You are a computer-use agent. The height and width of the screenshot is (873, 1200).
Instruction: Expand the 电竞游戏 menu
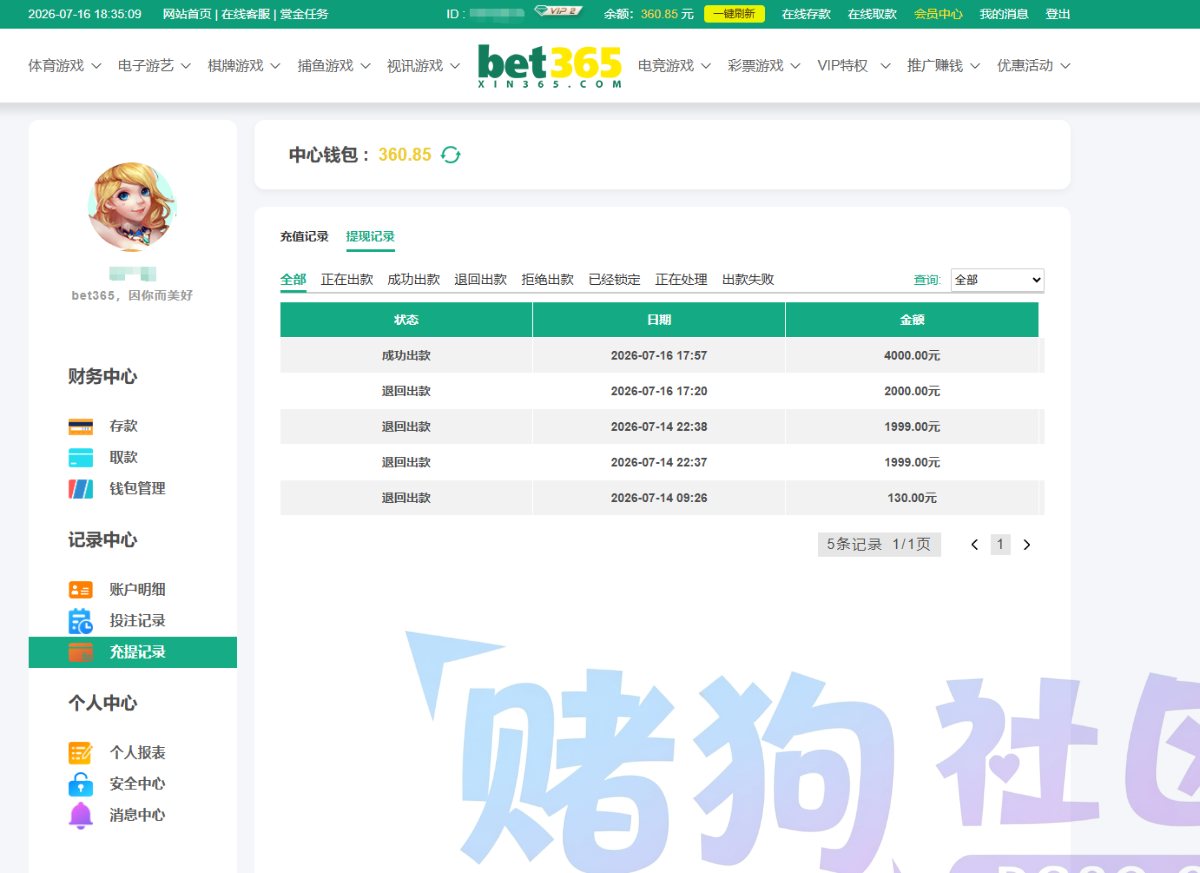(675, 66)
